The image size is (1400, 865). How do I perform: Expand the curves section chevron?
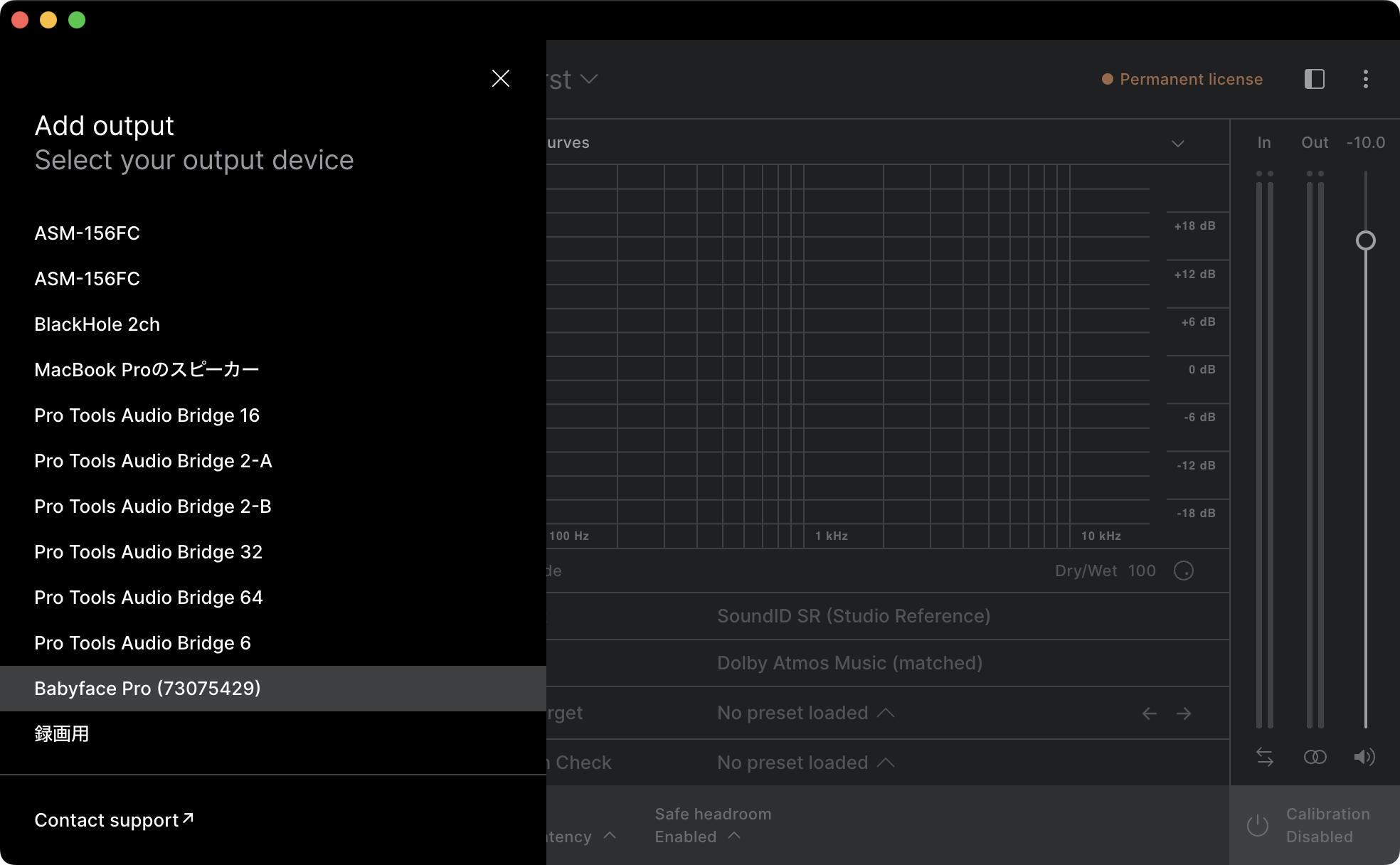pos(1178,143)
